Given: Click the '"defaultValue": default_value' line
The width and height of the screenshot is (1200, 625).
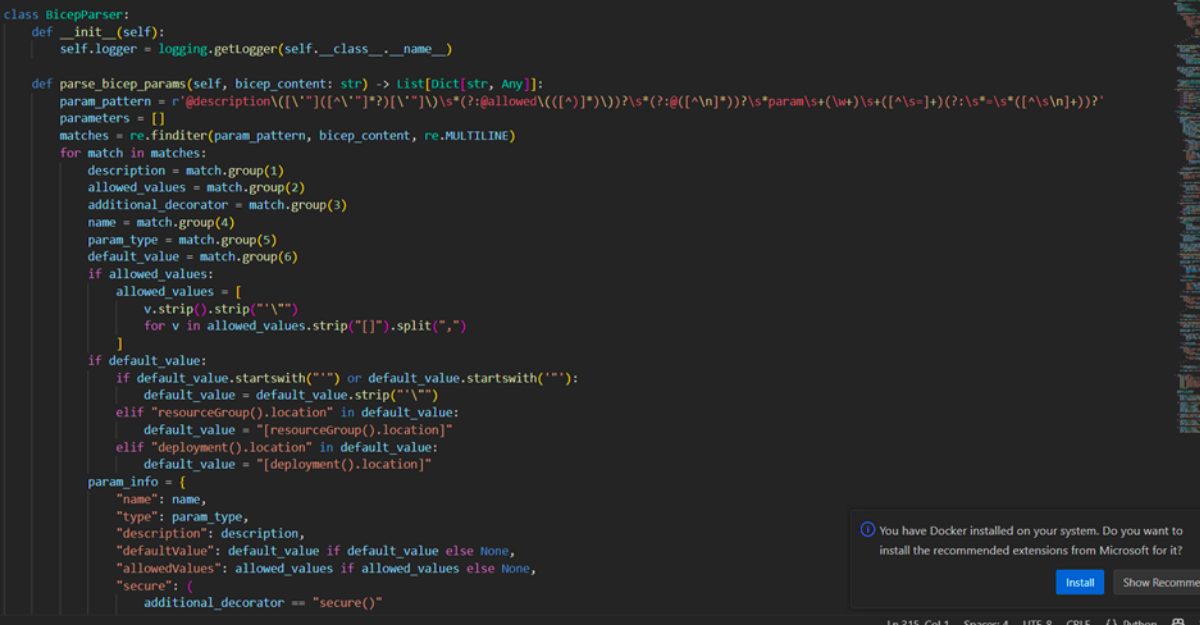Looking at the screenshot, I should click(315, 551).
